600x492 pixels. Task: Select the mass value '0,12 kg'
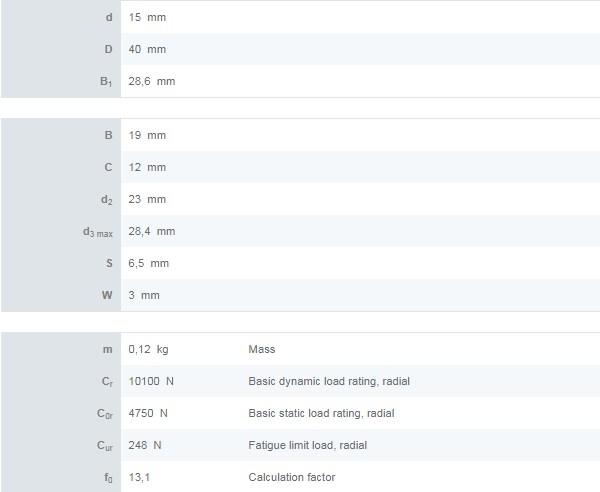click(x=148, y=349)
